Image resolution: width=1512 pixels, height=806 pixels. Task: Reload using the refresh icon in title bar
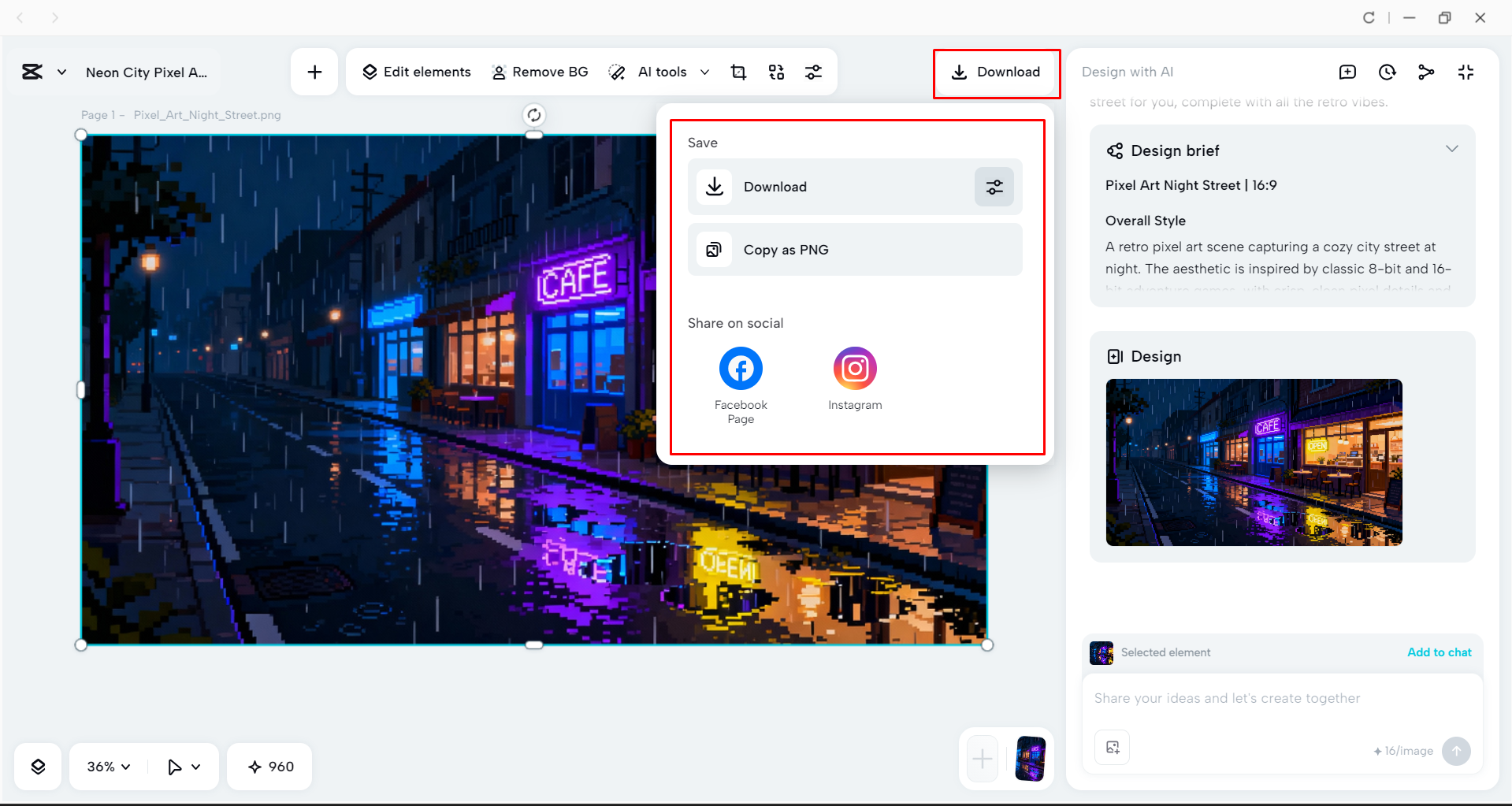point(1369,17)
